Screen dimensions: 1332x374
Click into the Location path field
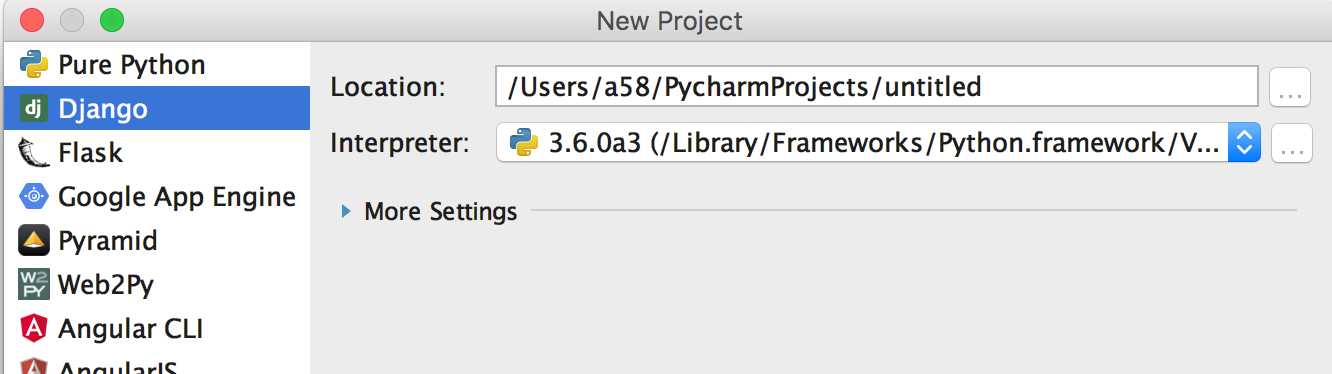click(876, 87)
